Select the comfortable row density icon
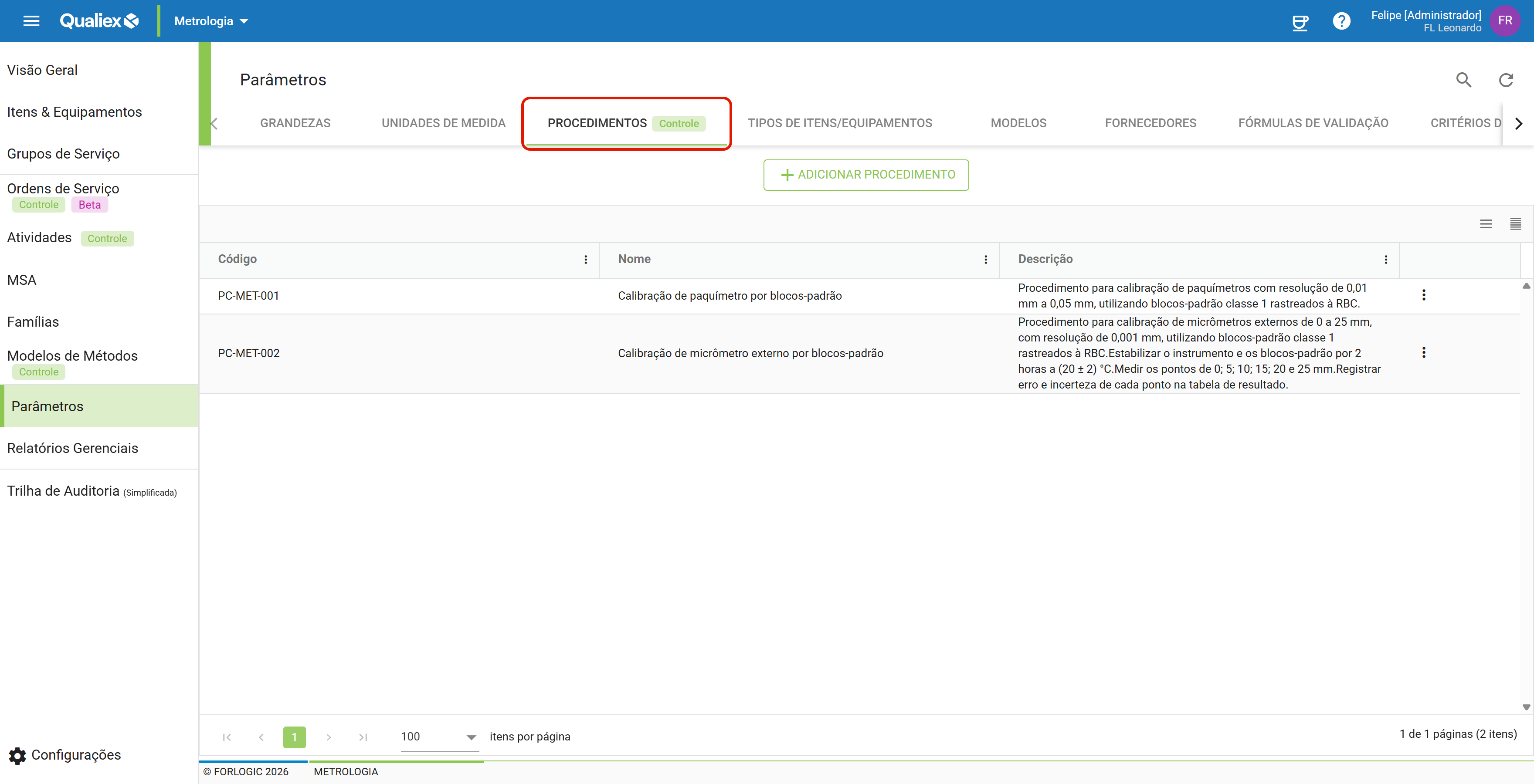 [1486, 224]
